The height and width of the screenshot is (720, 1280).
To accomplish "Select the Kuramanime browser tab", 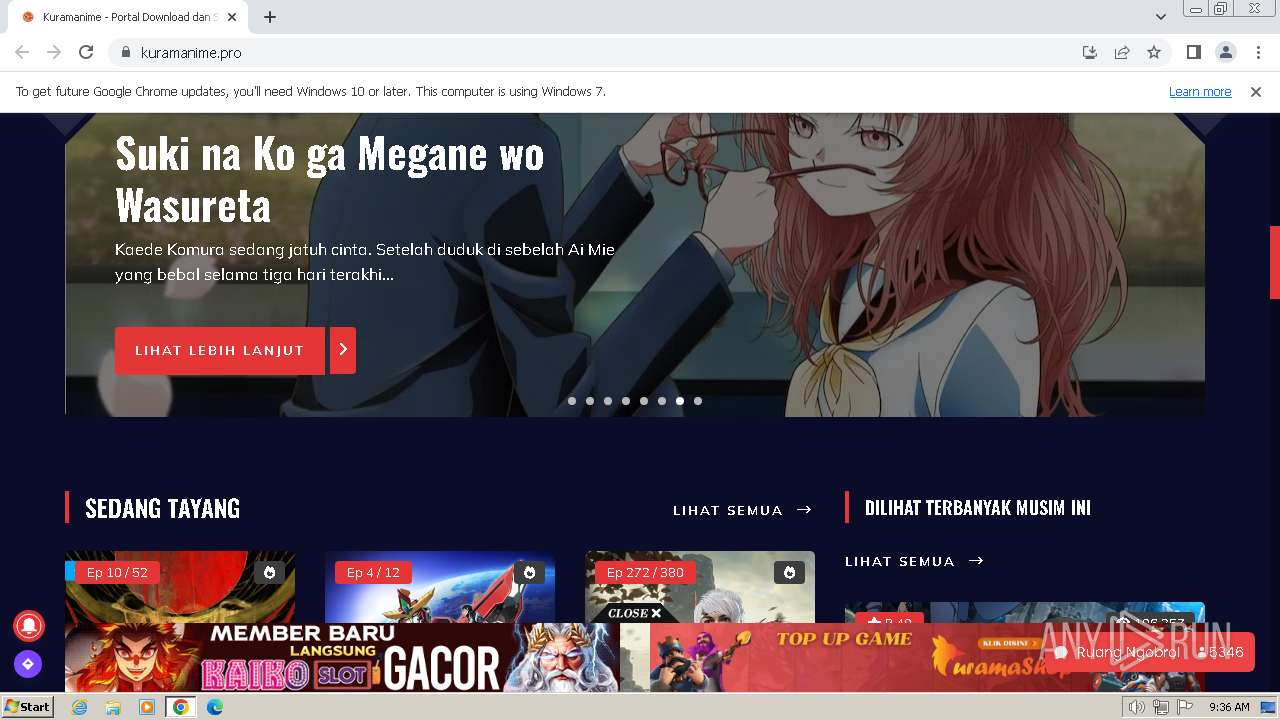I will [130, 17].
